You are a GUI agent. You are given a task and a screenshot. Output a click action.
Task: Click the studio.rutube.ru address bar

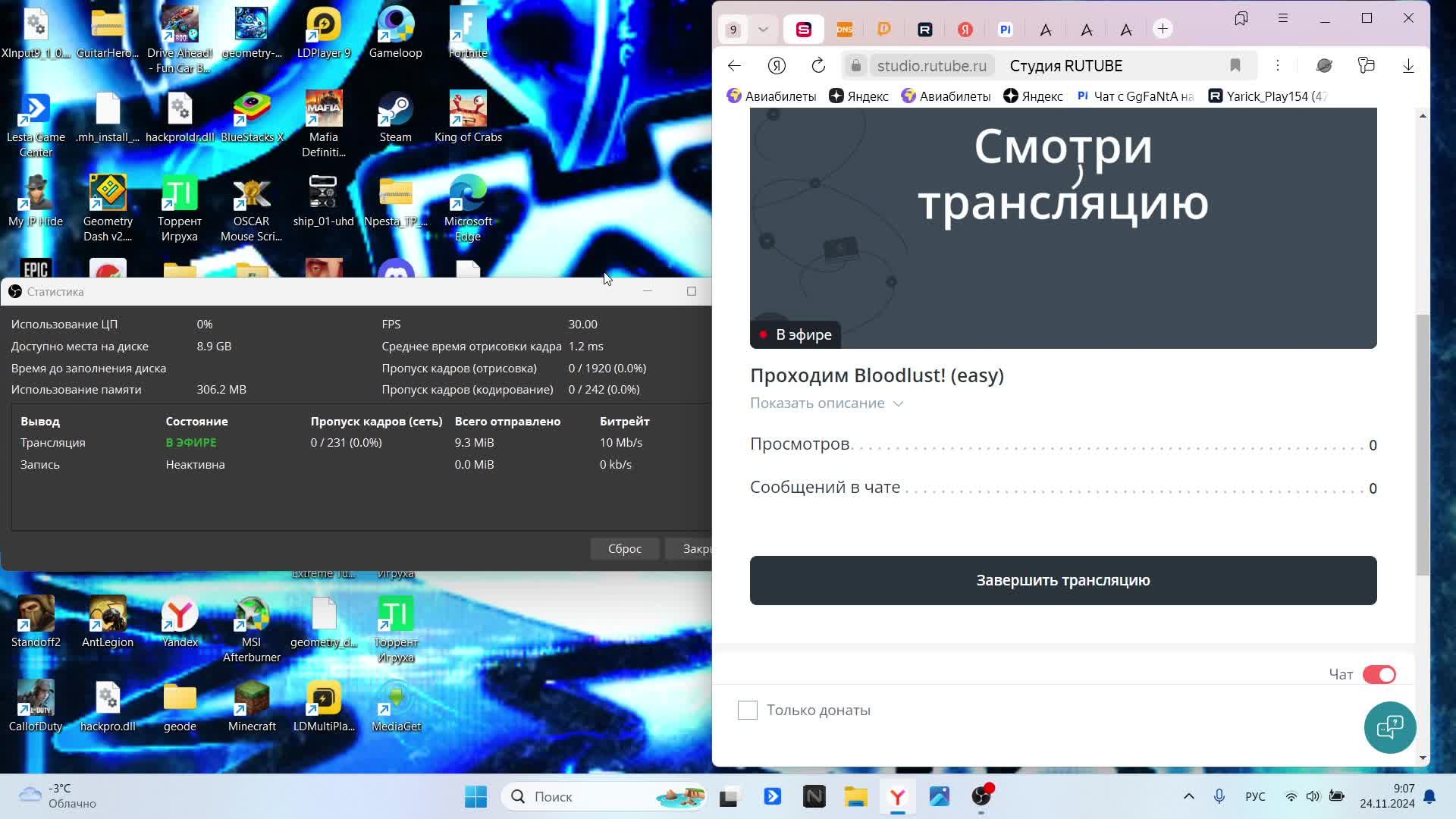932,65
